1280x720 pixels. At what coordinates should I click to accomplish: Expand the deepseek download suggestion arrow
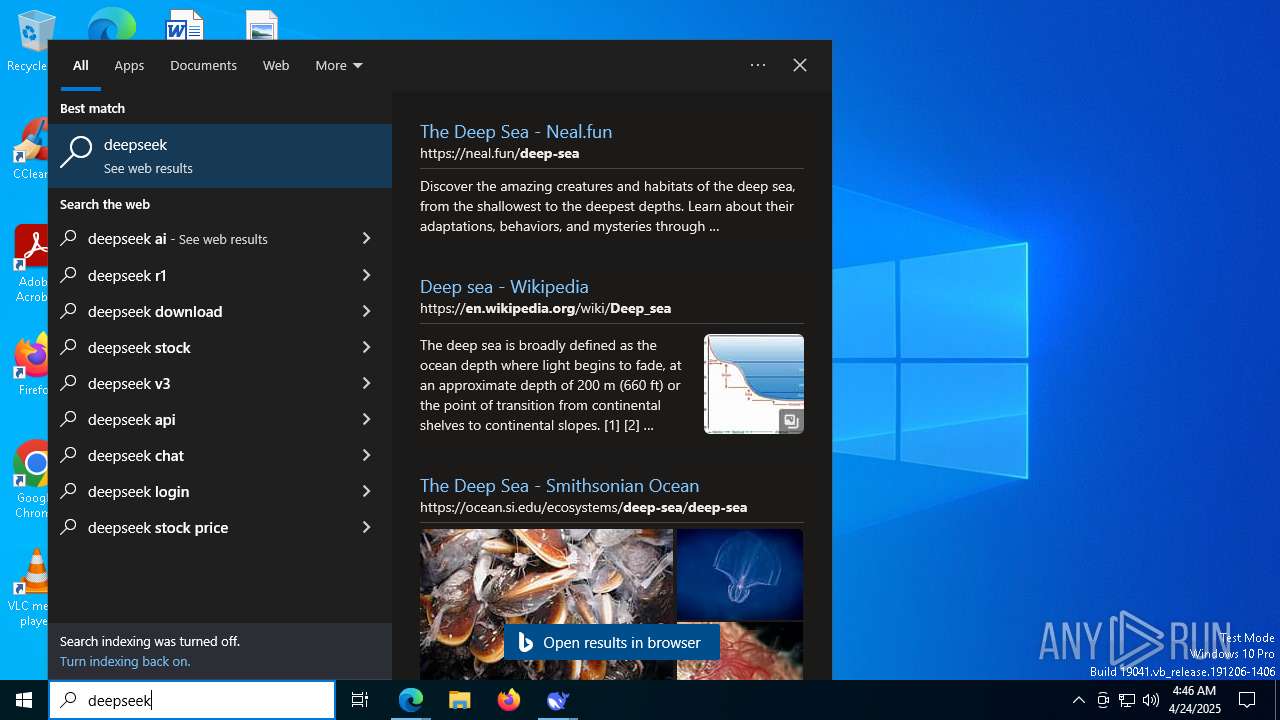[366, 311]
